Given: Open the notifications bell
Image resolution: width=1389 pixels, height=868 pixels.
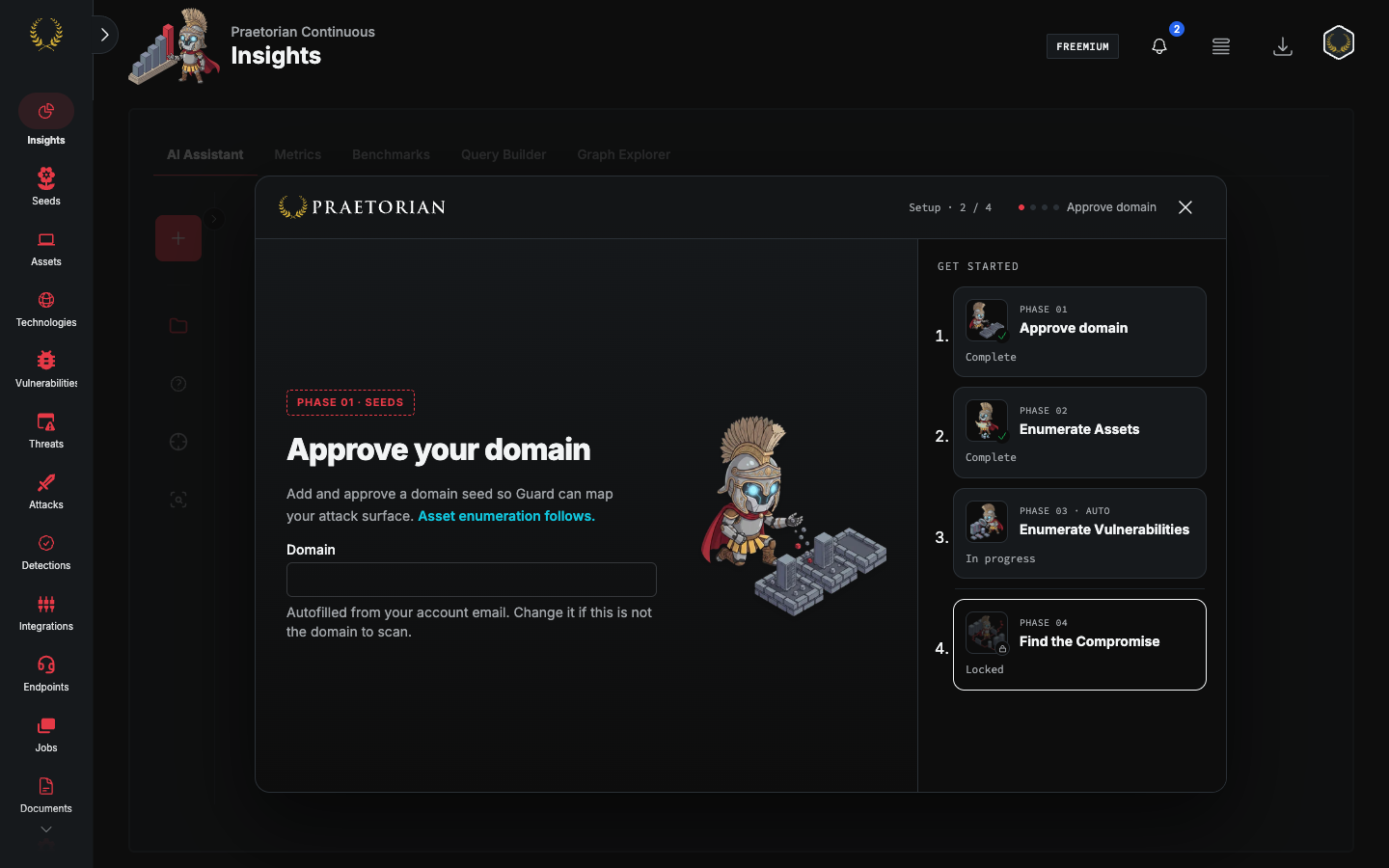Looking at the screenshot, I should tap(1159, 46).
